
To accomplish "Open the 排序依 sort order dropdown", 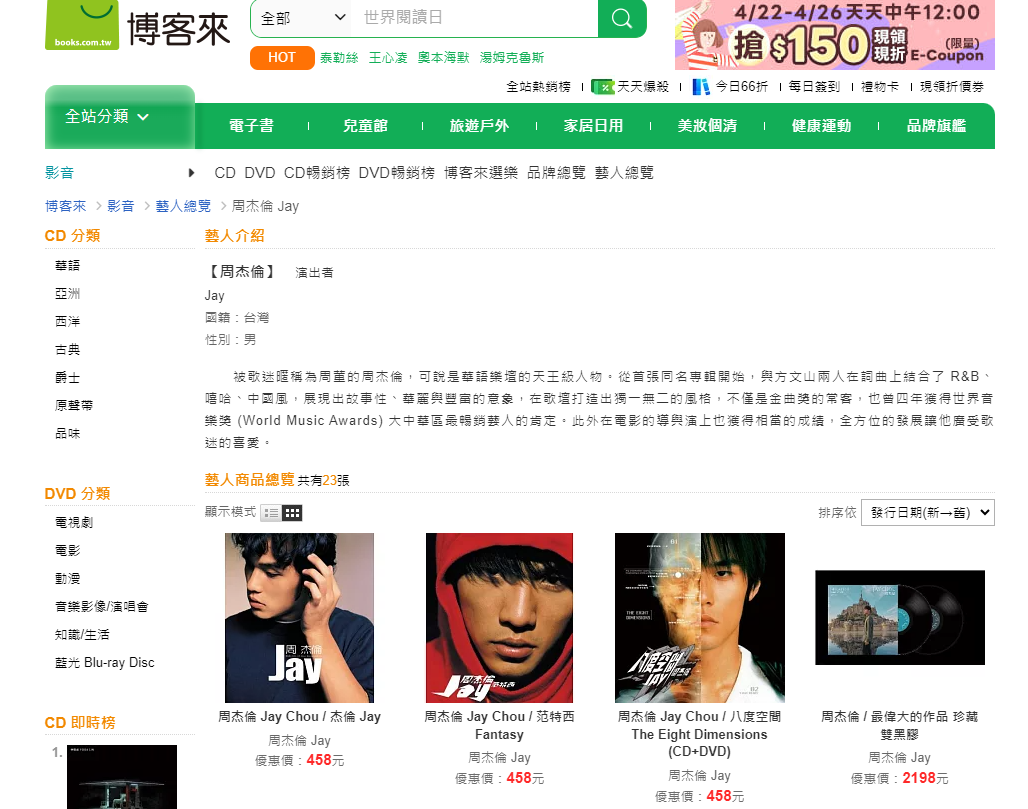I will pos(928,513).
